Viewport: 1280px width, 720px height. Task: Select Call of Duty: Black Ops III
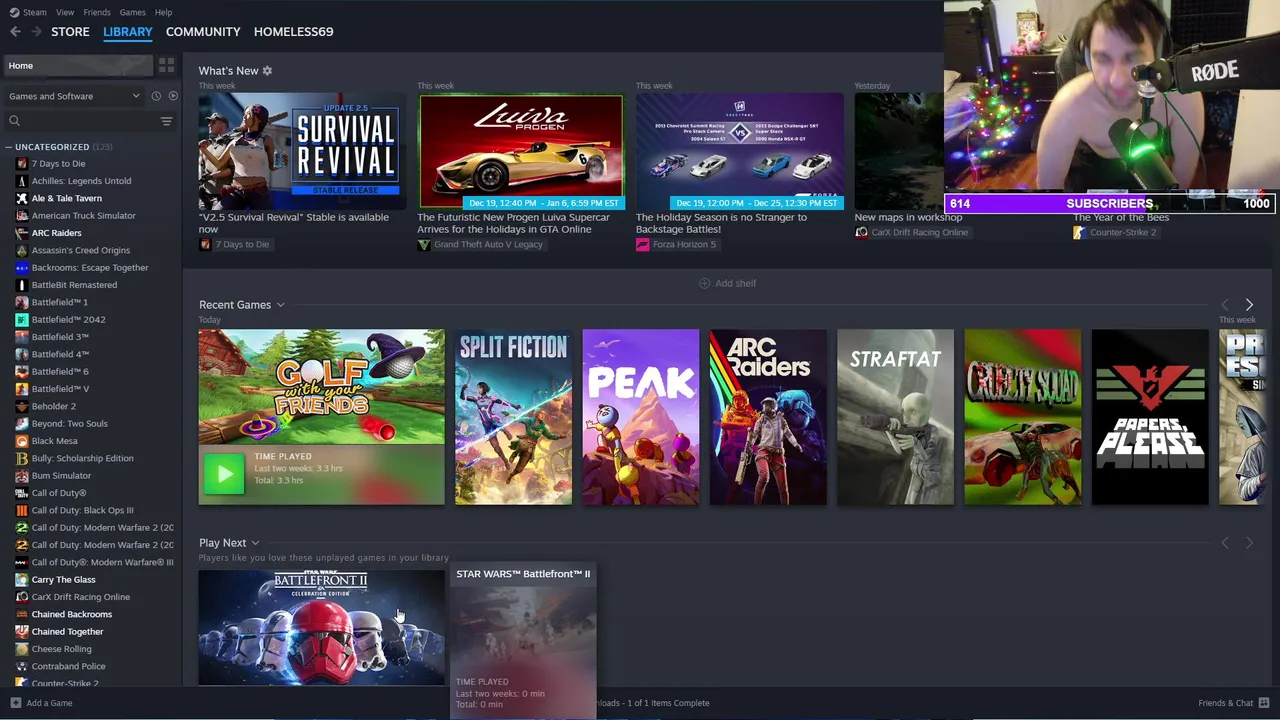[82, 510]
